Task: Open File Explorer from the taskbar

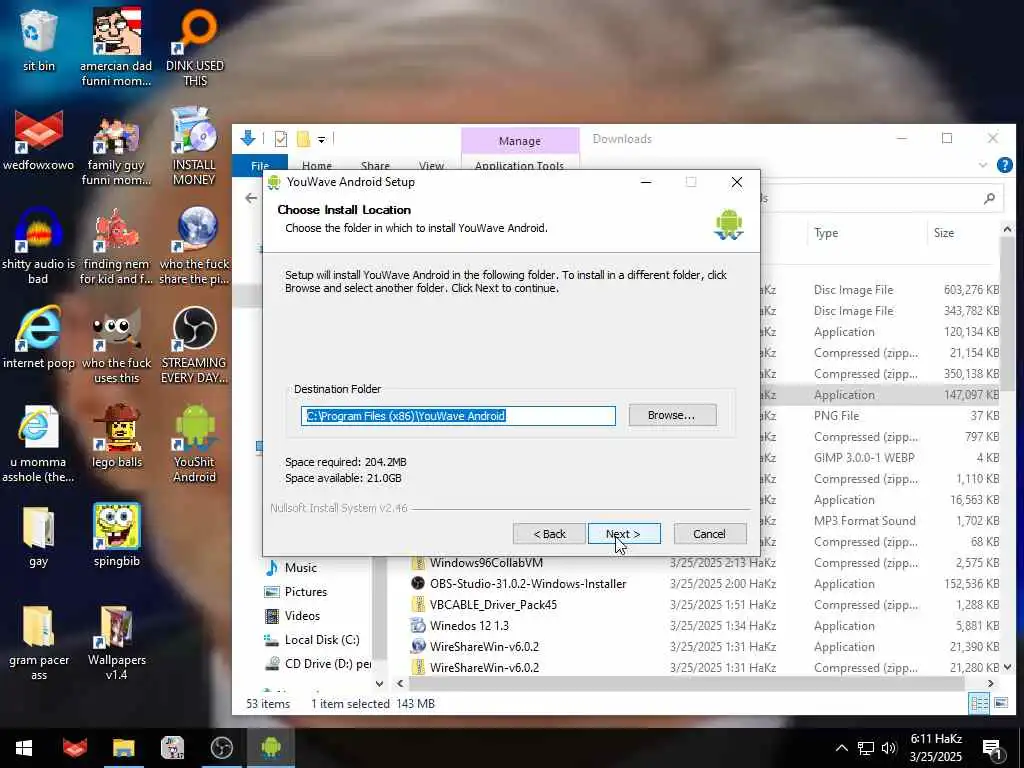Action: 123,748
